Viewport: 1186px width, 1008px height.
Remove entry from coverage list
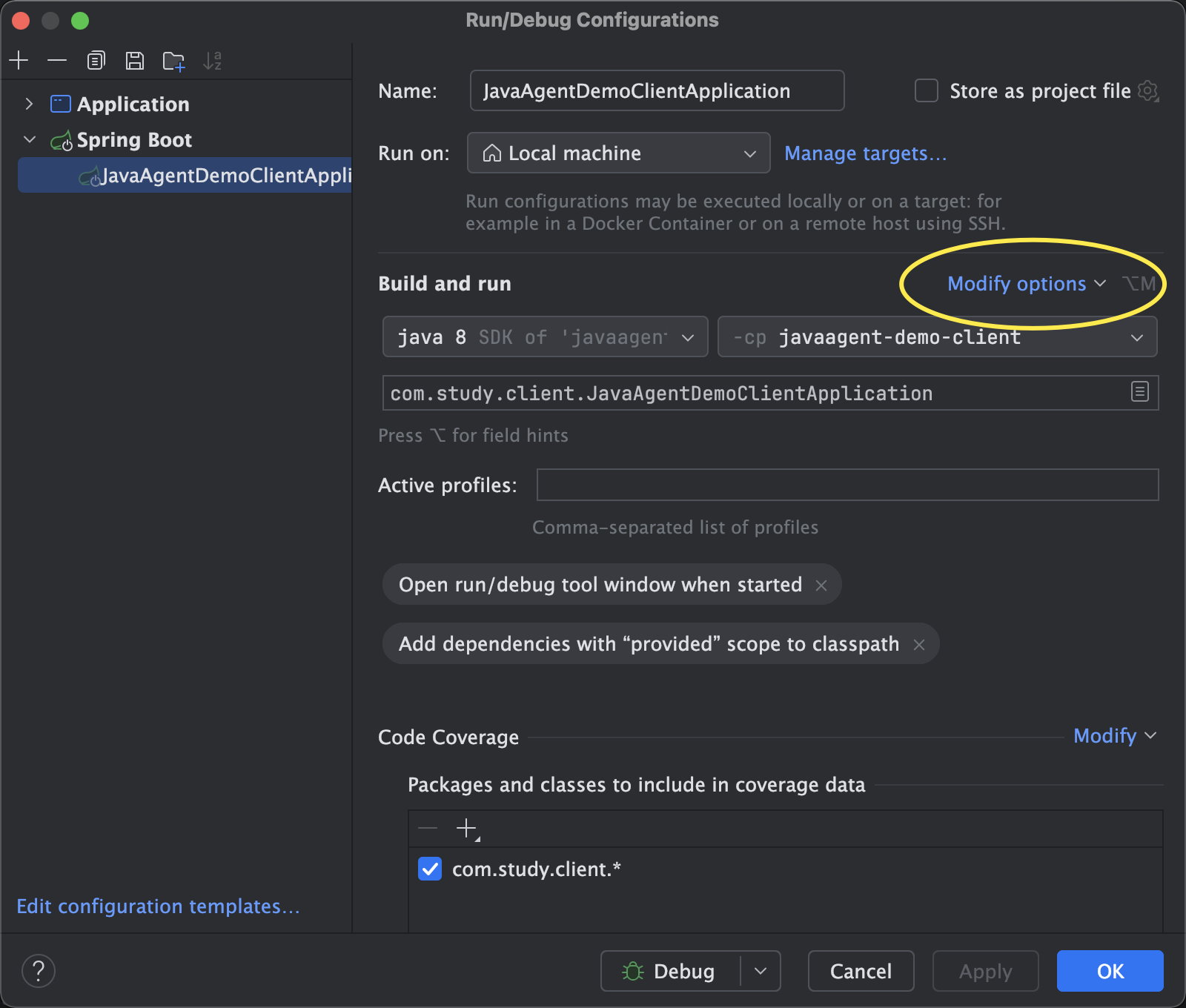point(428,829)
